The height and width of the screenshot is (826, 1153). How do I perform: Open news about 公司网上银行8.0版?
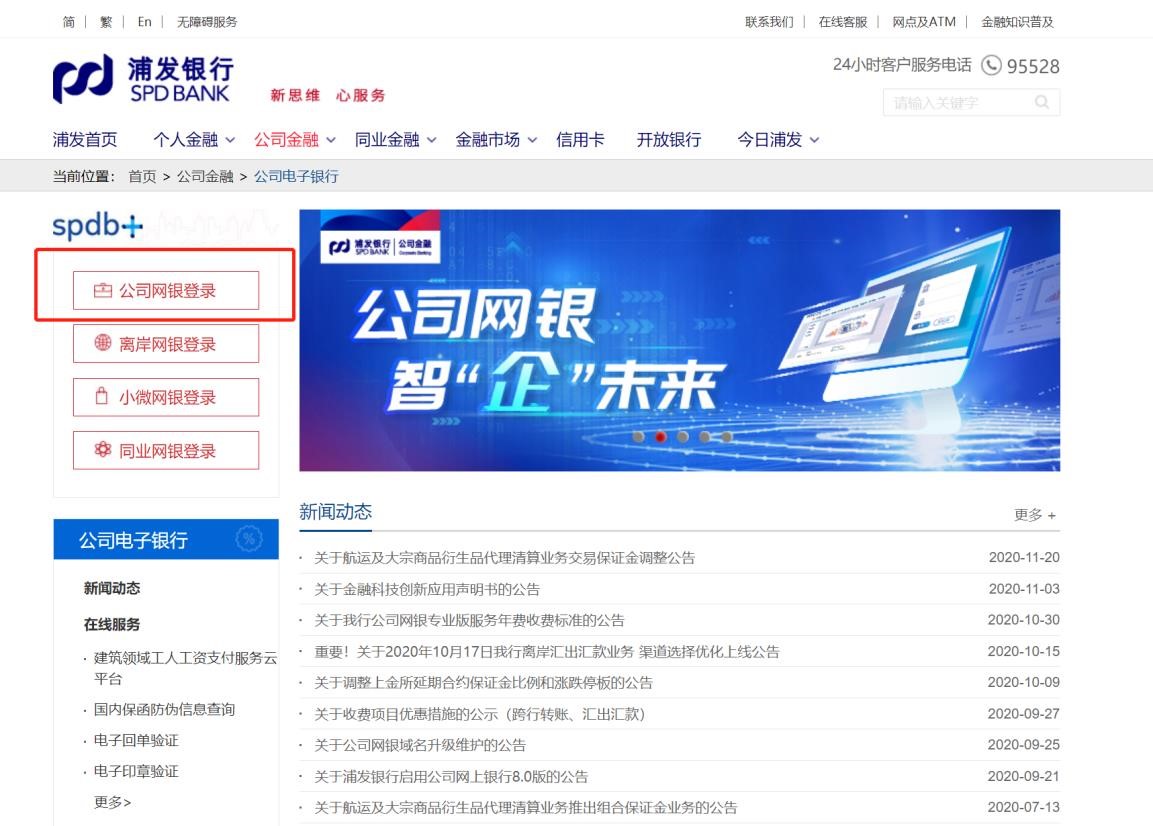[451, 777]
